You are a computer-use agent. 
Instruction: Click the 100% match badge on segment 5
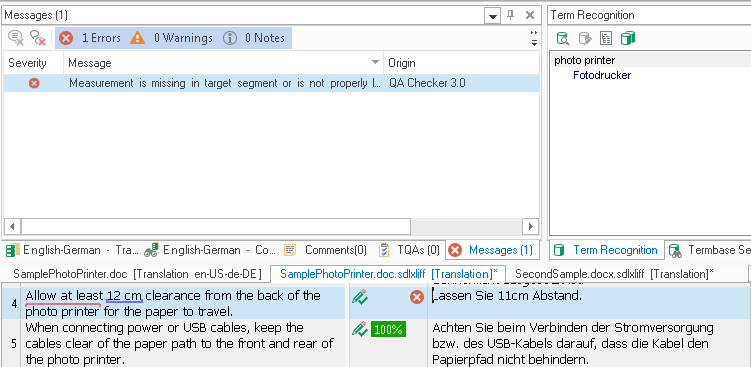tap(388, 330)
